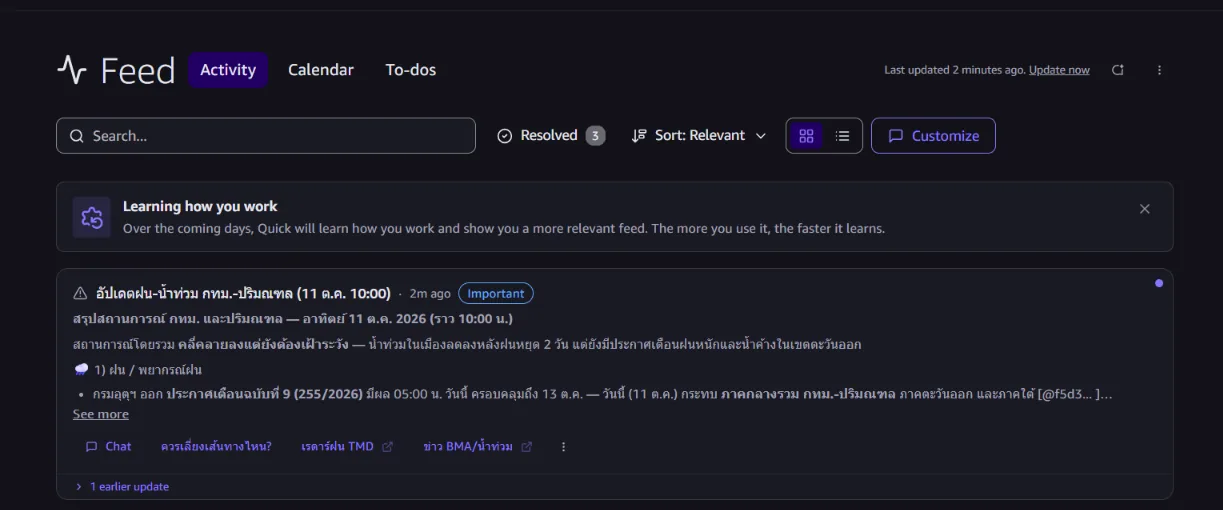
Task: Expand the card with See more
Action: (x=101, y=414)
